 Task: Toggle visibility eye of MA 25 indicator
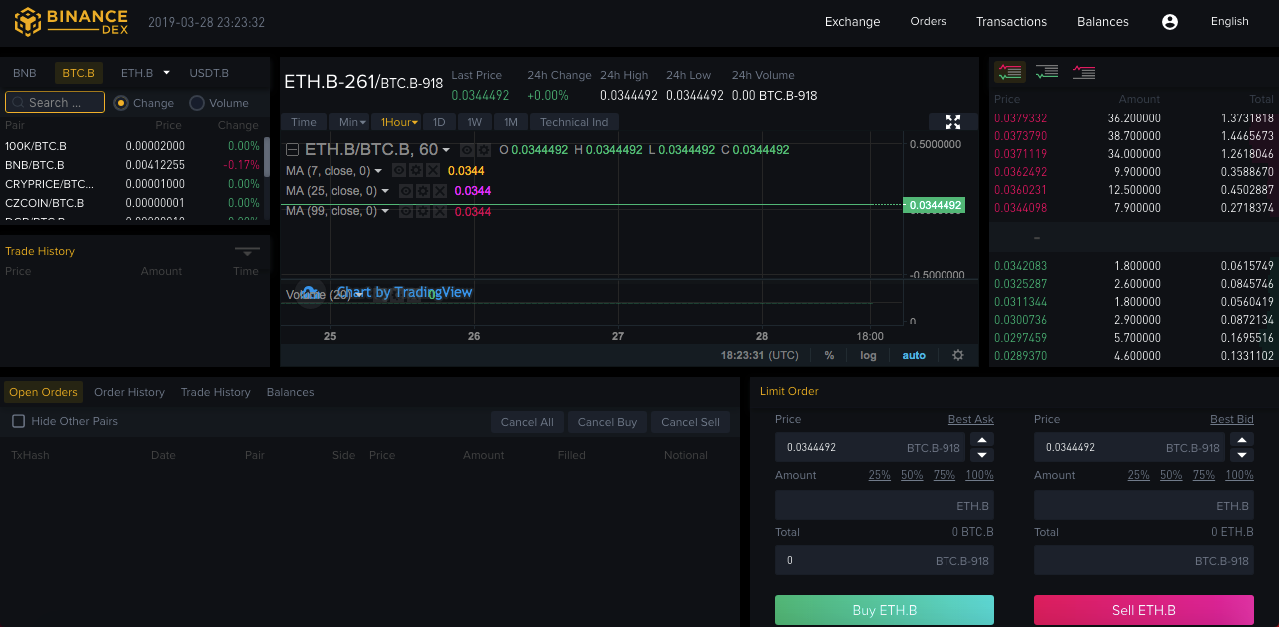405,191
